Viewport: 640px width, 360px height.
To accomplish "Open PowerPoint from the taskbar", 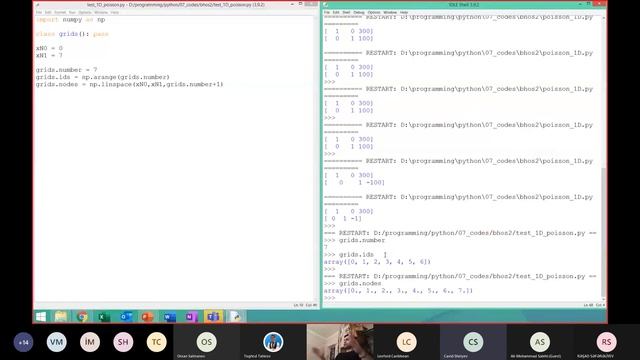I will 147,317.
